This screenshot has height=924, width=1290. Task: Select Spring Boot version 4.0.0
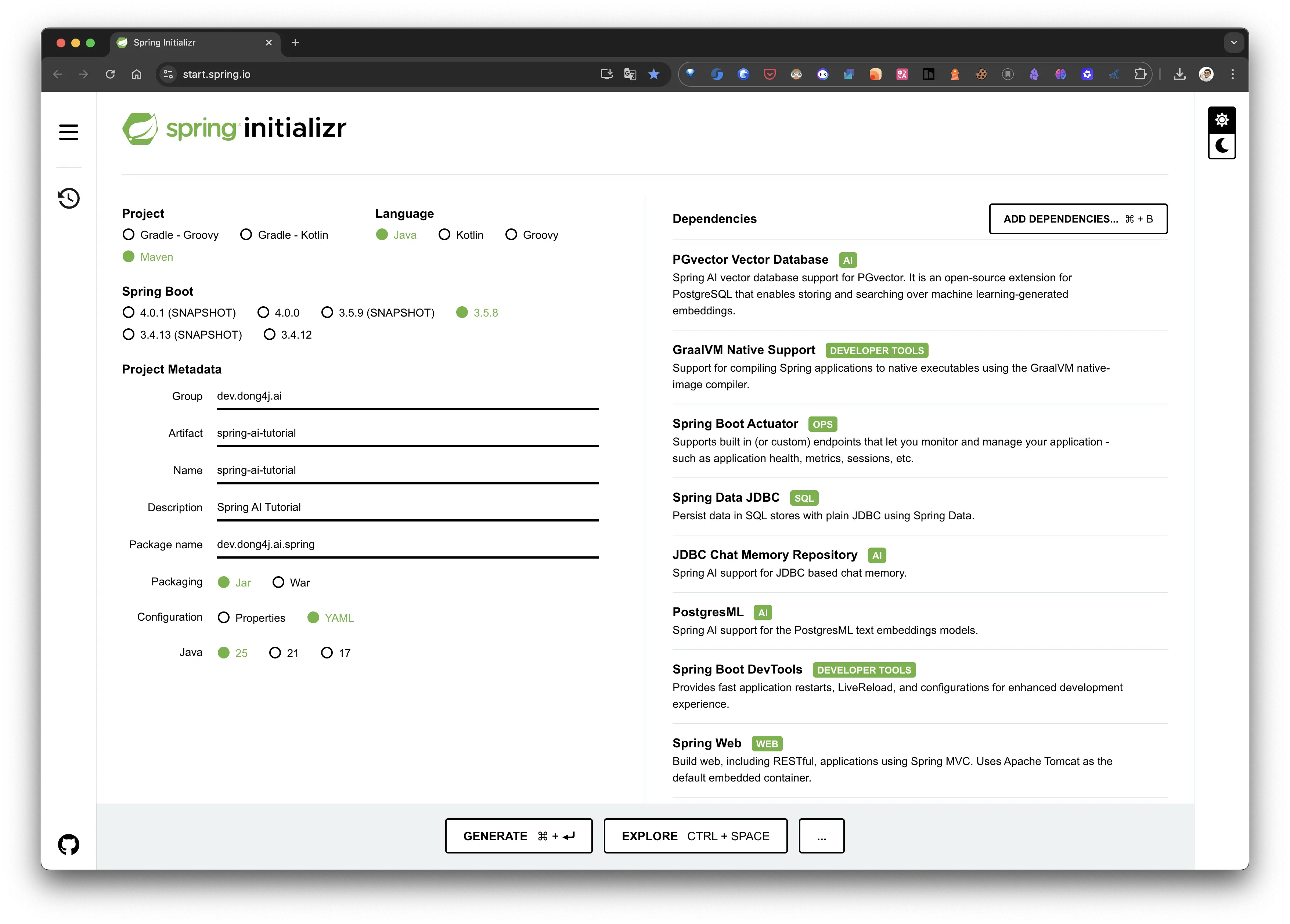[263, 313]
